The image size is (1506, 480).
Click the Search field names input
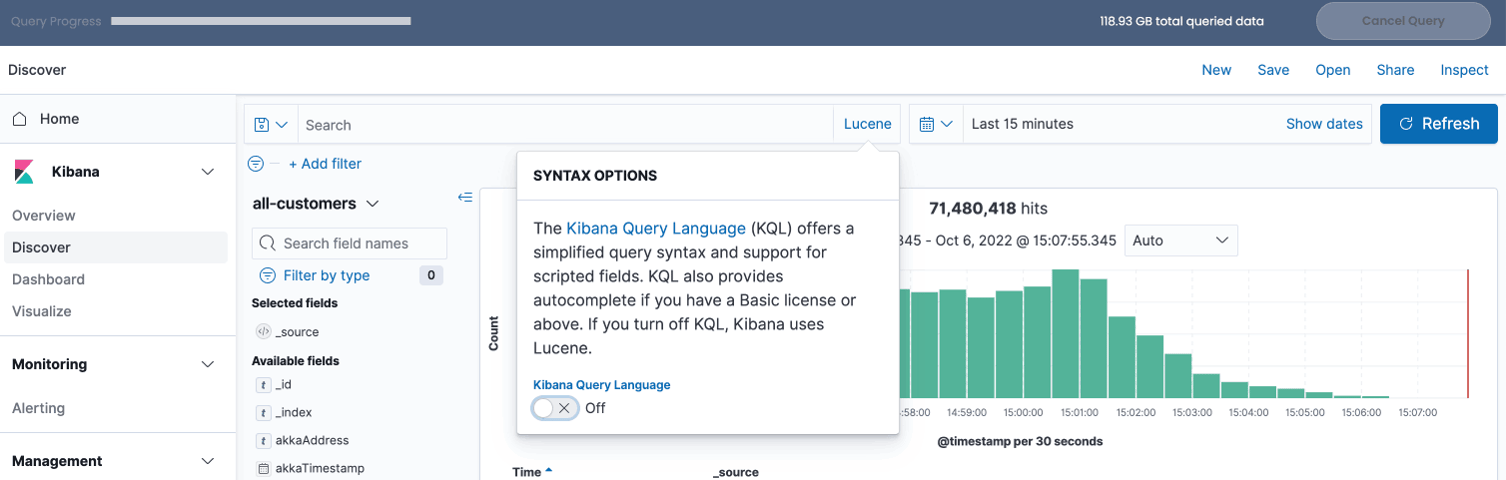350,243
